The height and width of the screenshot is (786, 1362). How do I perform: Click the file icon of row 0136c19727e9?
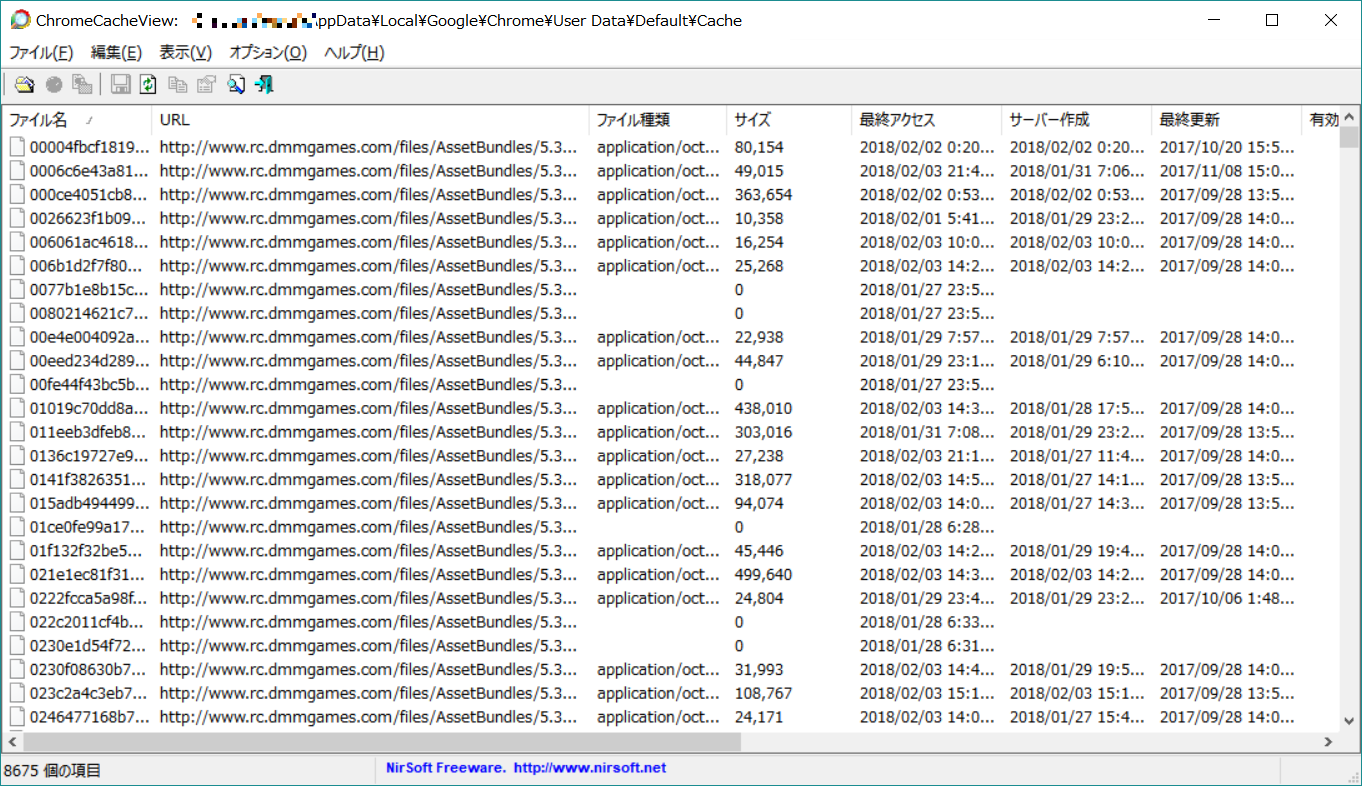point(17,456)
